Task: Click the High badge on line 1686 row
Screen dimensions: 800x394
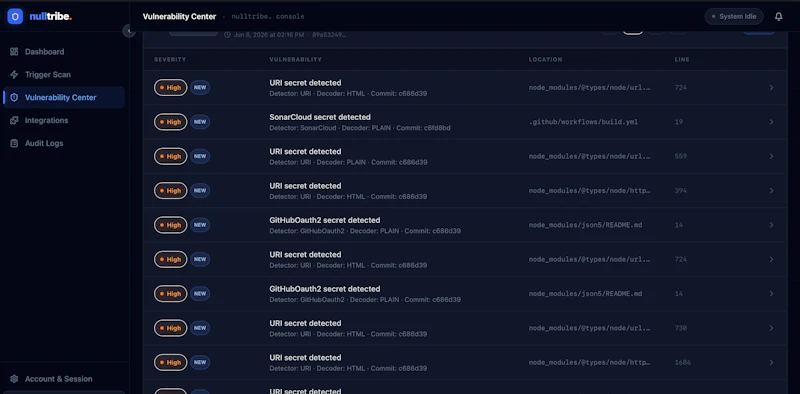Action: click(x=170, y=362)
